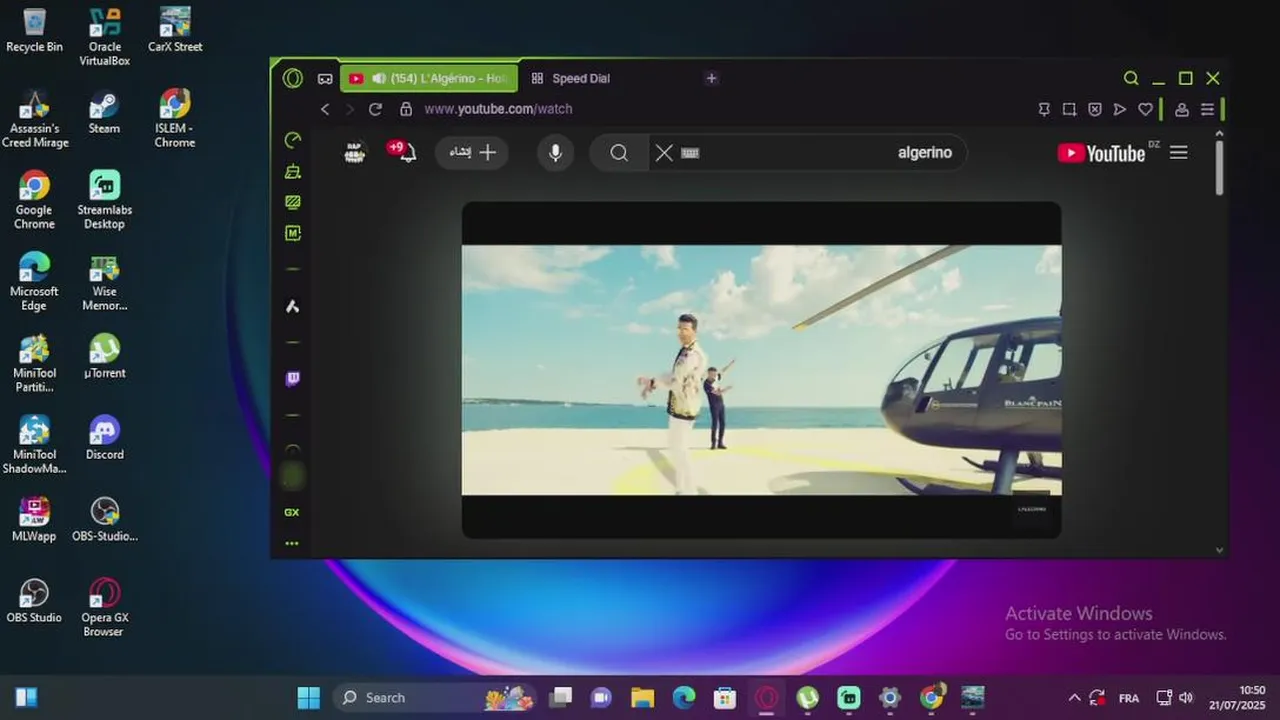Viewport: 1280px width, 720px height.
Task: Open sidebar three-dots setup menu
Action: (x=292, y=543)
